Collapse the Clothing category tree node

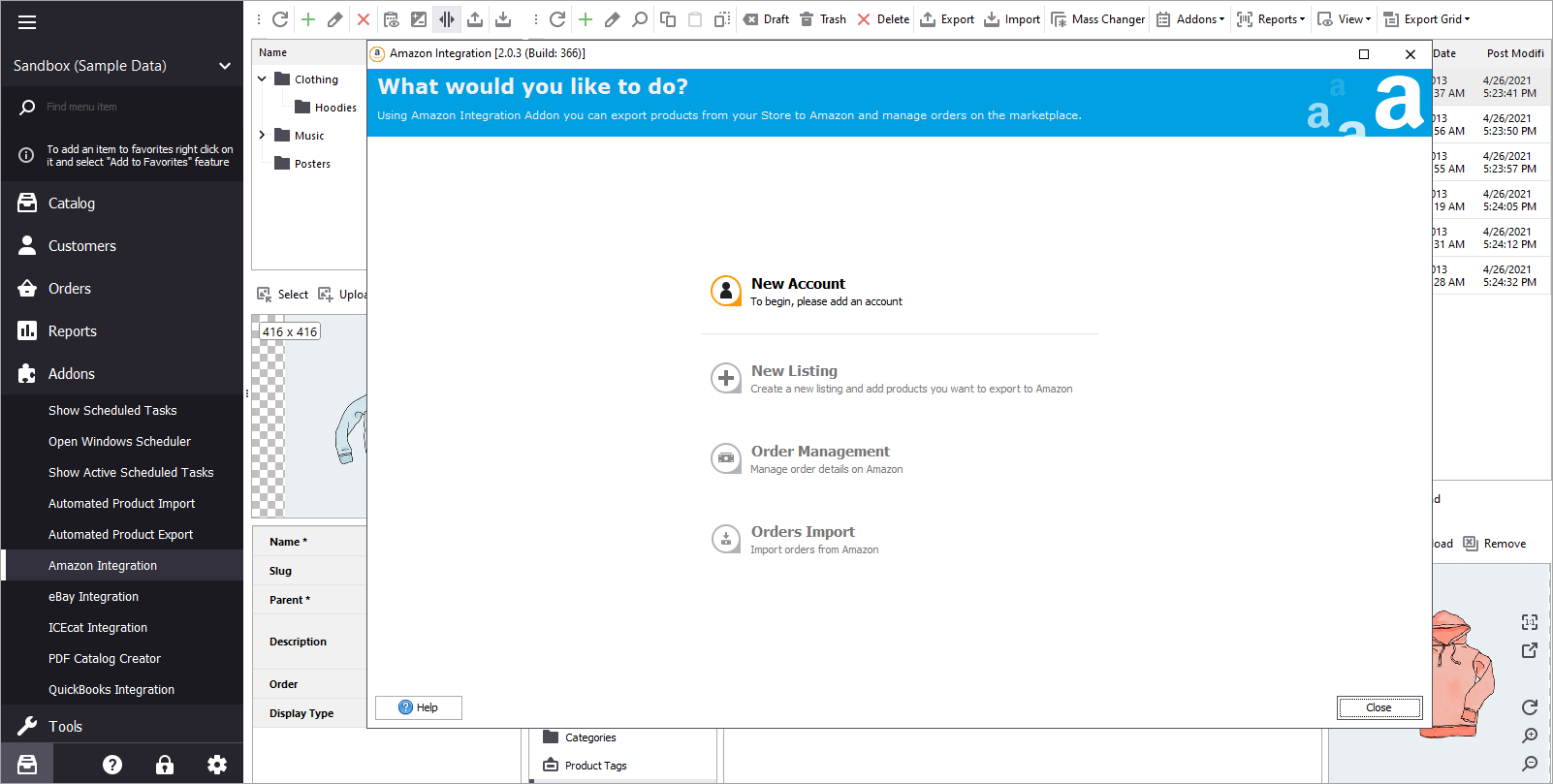(262, 79)
